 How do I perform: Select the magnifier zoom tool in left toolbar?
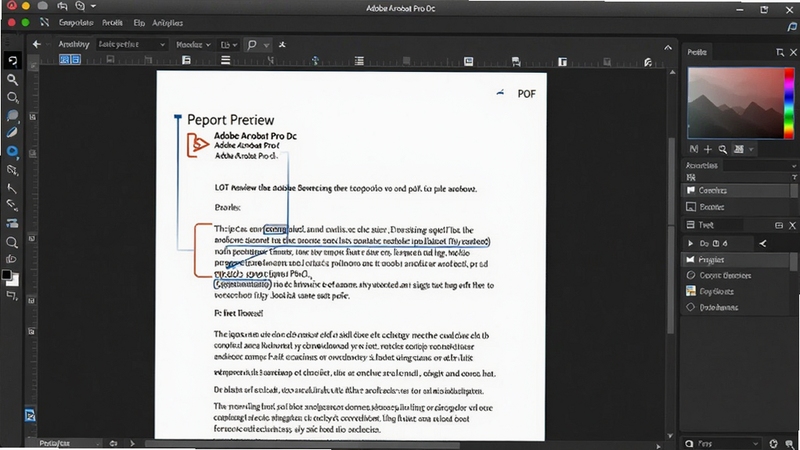click(x=12, y=79)
